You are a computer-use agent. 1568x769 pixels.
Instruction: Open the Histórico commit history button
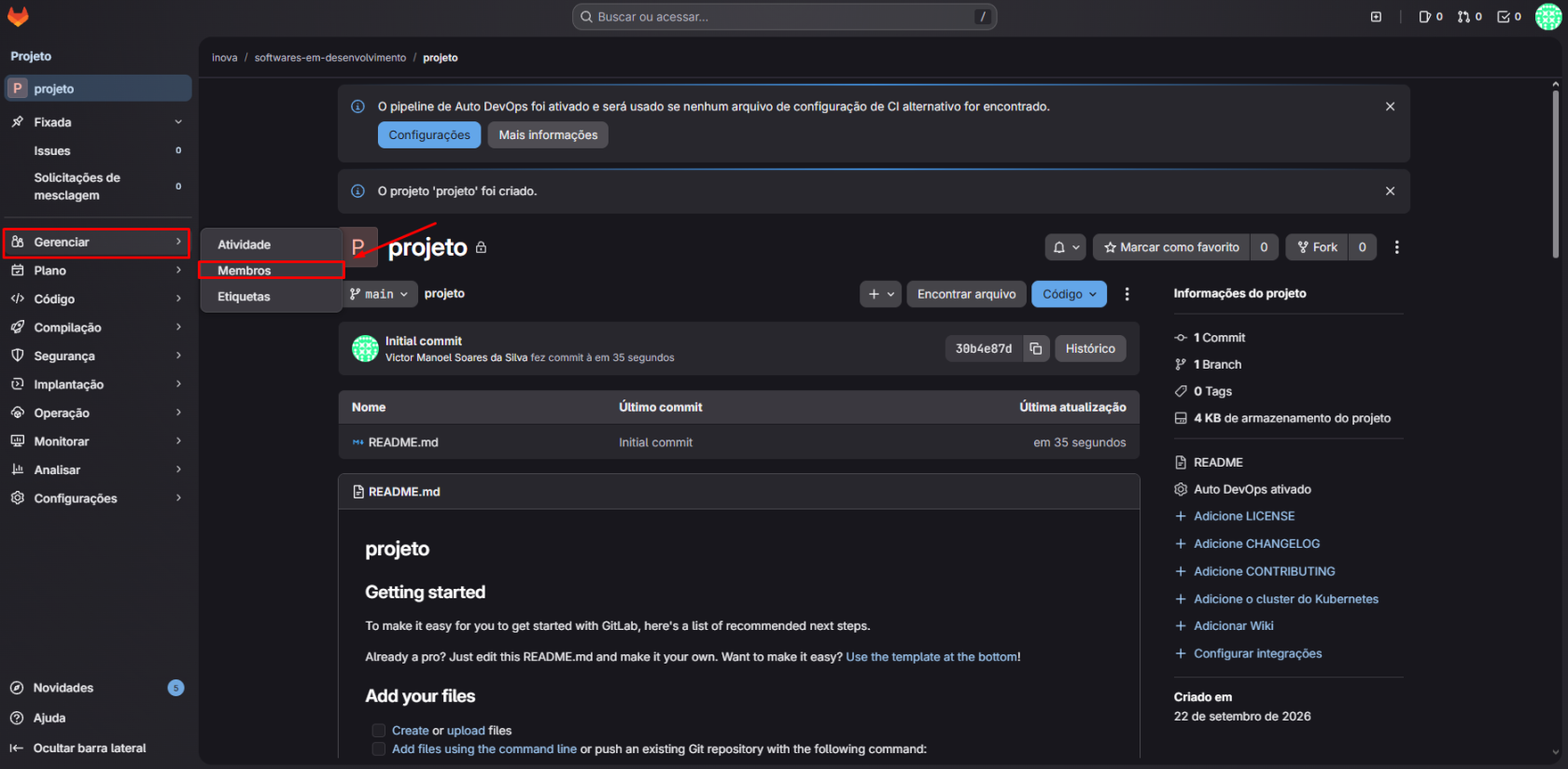click(x=1090, y=349)
